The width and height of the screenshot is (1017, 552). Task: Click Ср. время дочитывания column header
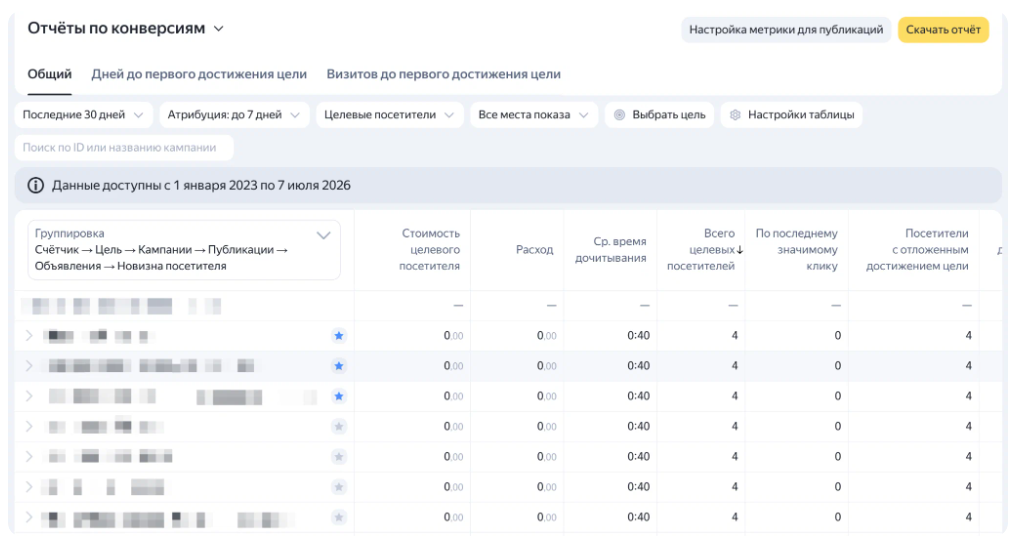pos(610,250)
